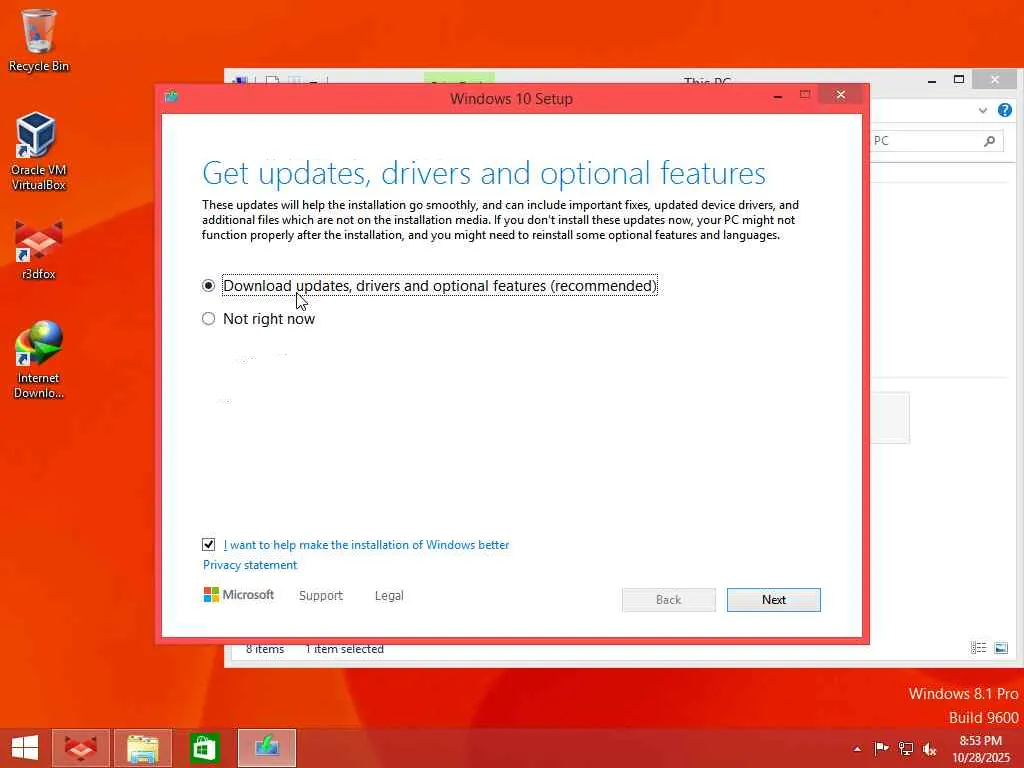Open the I want to help make installation better link
Screen dimensions: 1024x768
pos(366,545)
